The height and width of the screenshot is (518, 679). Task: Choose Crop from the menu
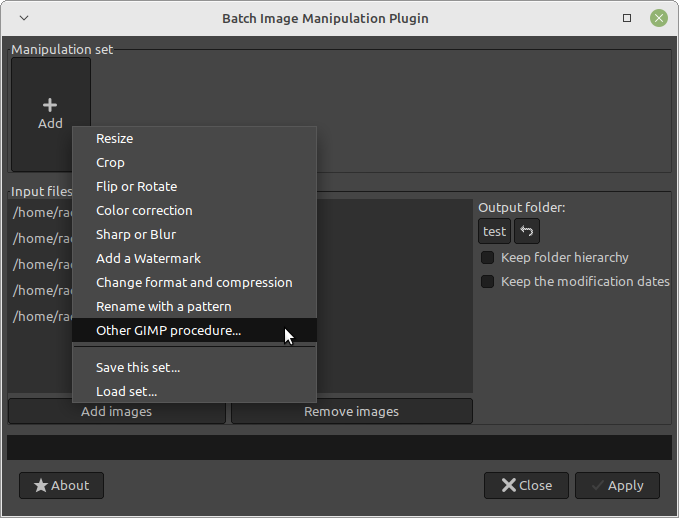pyautogui.click(x=194, y=162)
